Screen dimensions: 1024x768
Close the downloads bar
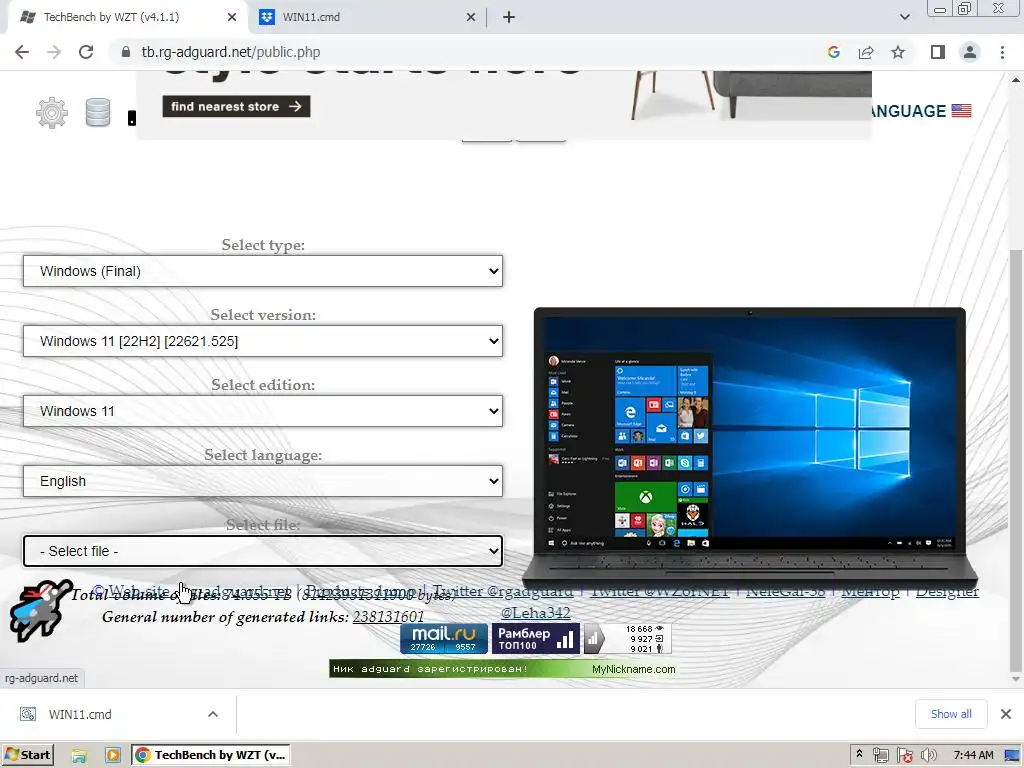[1006, 714]
